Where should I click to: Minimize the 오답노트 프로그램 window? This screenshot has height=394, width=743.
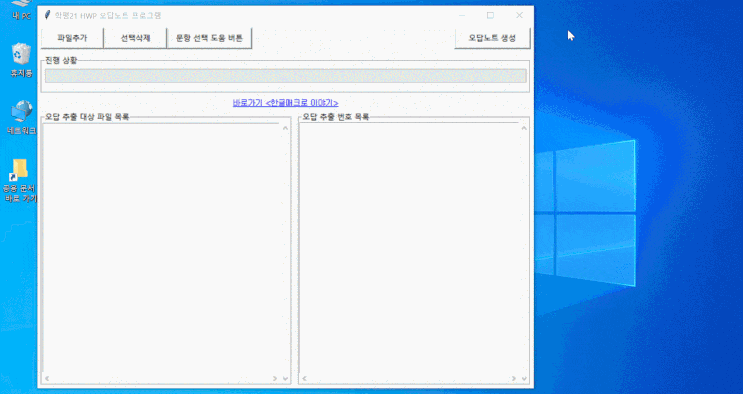pos(462,15)
